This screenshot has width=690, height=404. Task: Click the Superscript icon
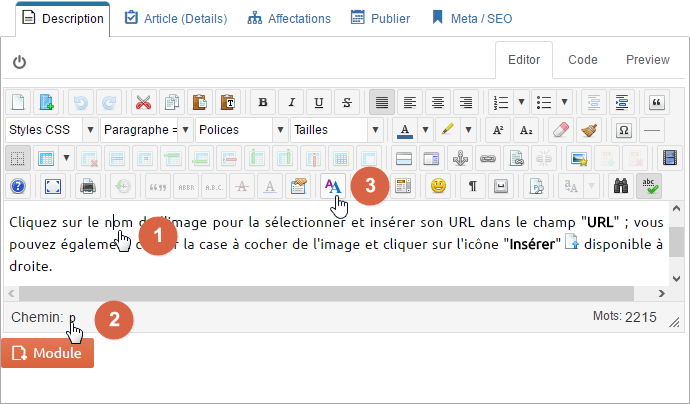point(498,130)
